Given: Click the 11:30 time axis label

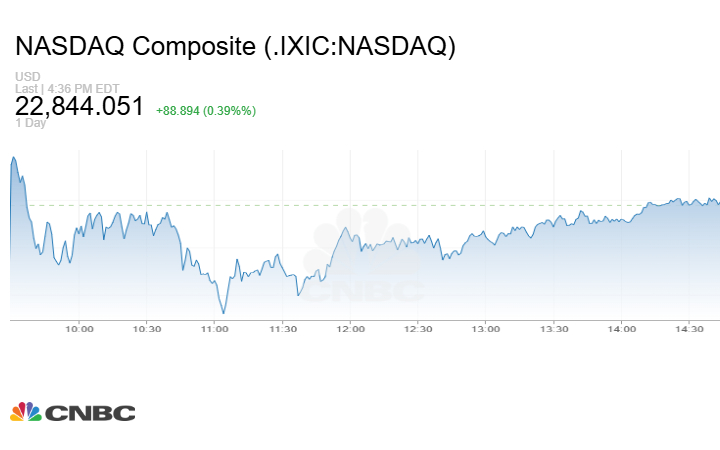Looking at the screenshot, I should pos(283,329).
